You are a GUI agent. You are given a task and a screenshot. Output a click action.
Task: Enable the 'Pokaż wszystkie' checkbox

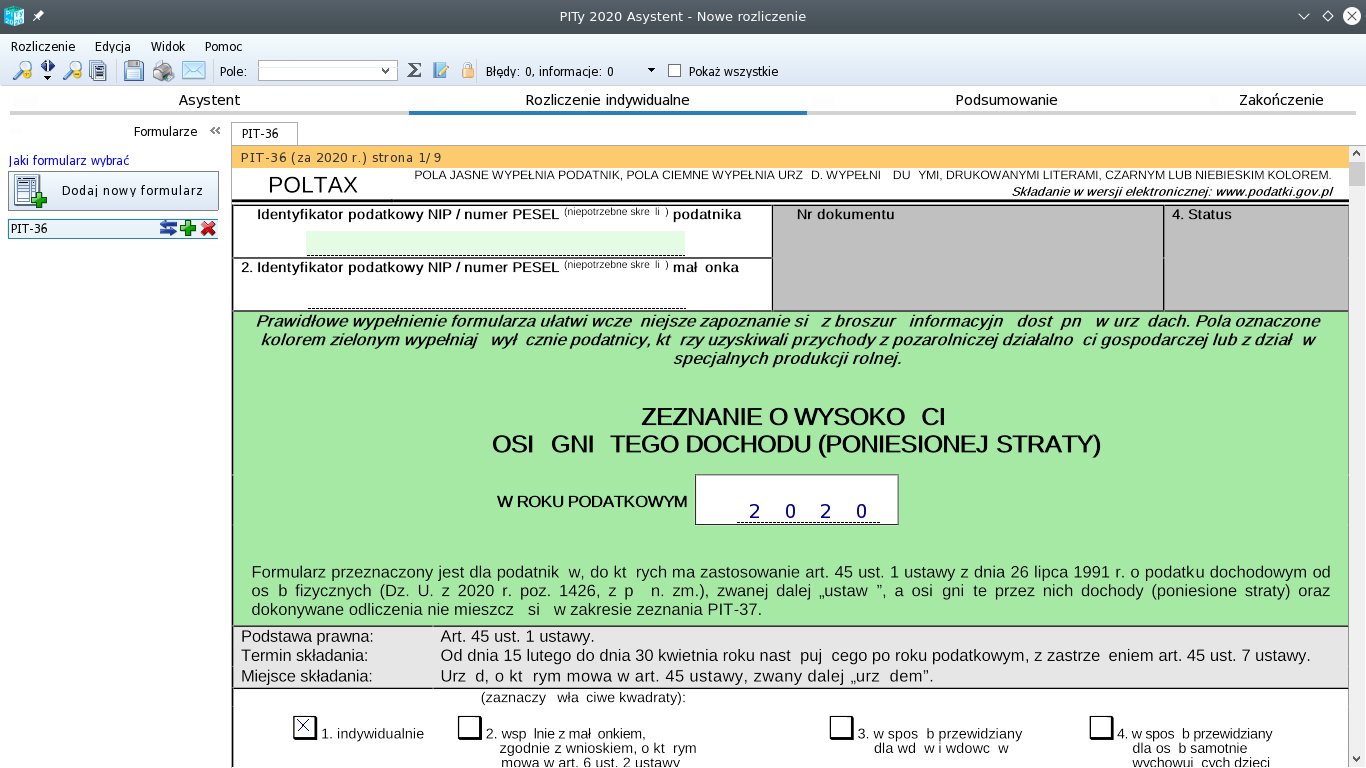point(674,71)
